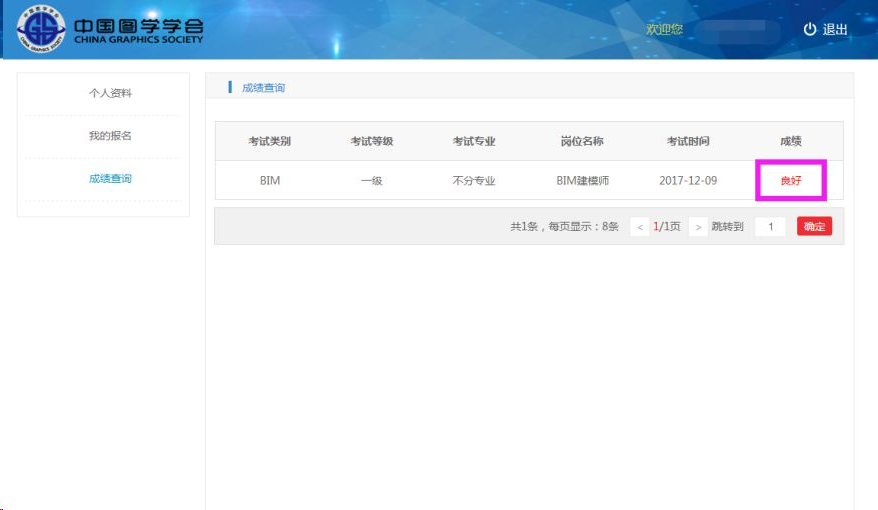Select 成绩查询 in the sidebar
878x510 pixels.
[110, 179]
